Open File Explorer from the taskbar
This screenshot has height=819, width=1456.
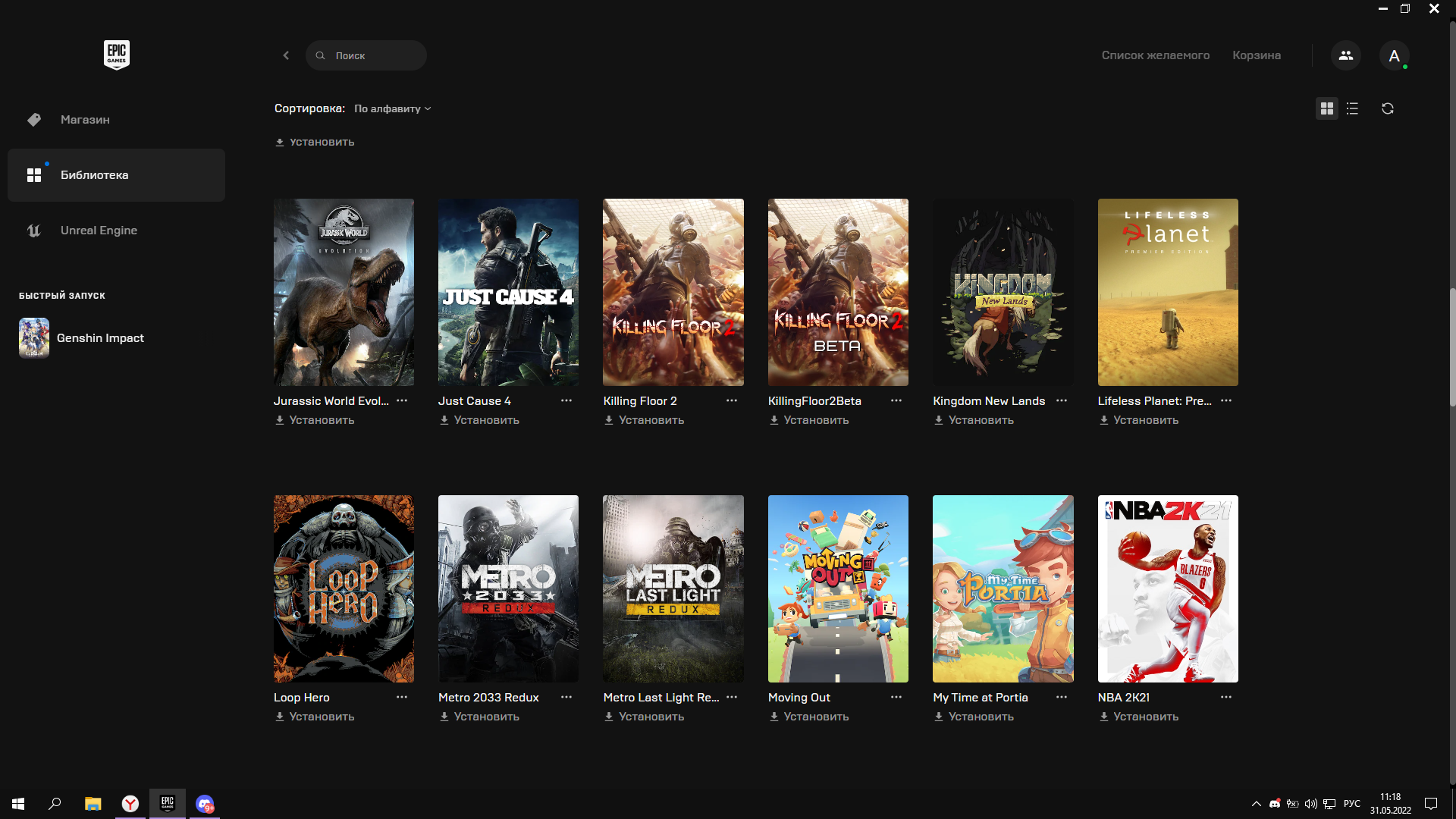coord(93,804)
